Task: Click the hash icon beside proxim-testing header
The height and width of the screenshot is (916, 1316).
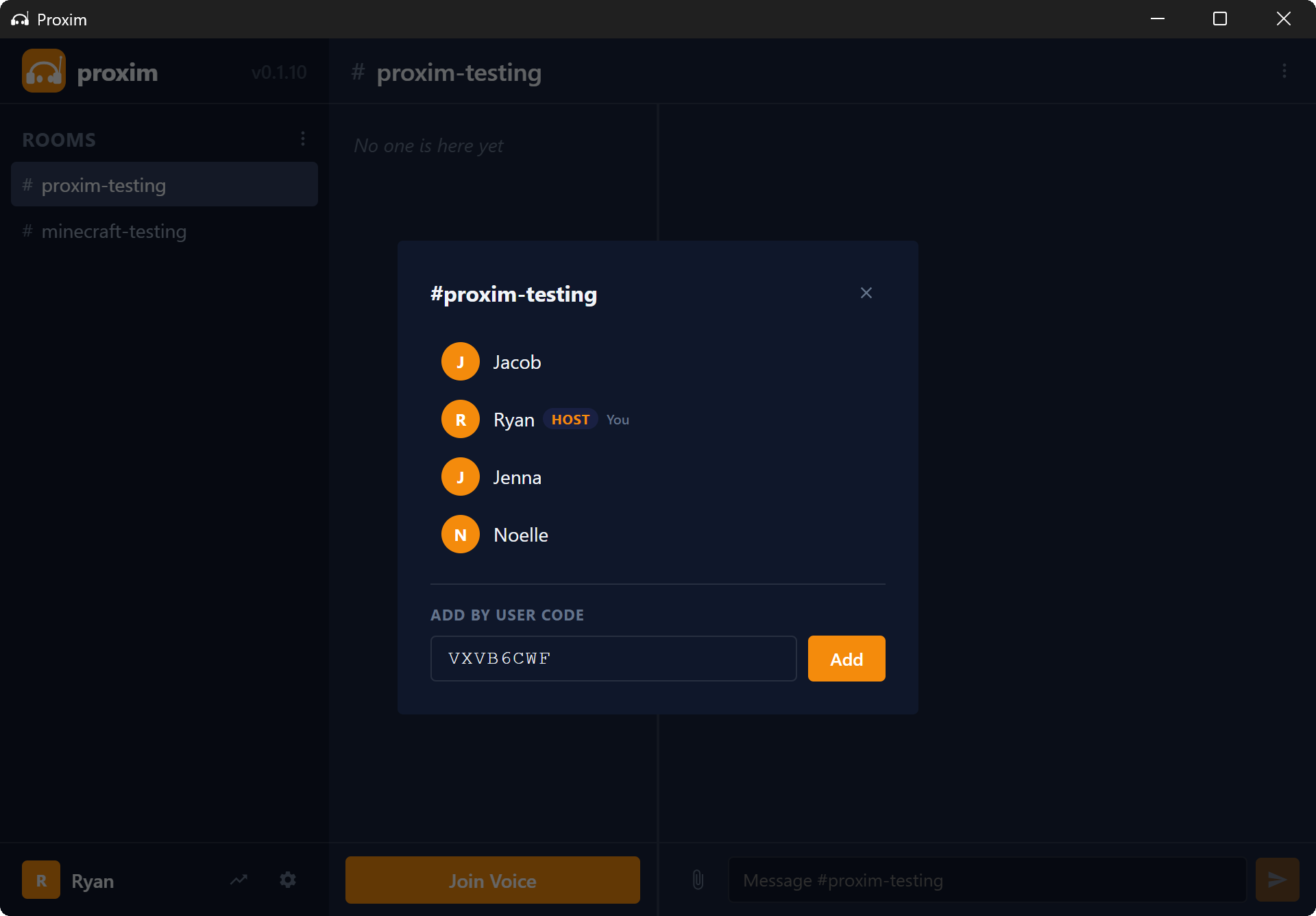Action: coord(358,72)
